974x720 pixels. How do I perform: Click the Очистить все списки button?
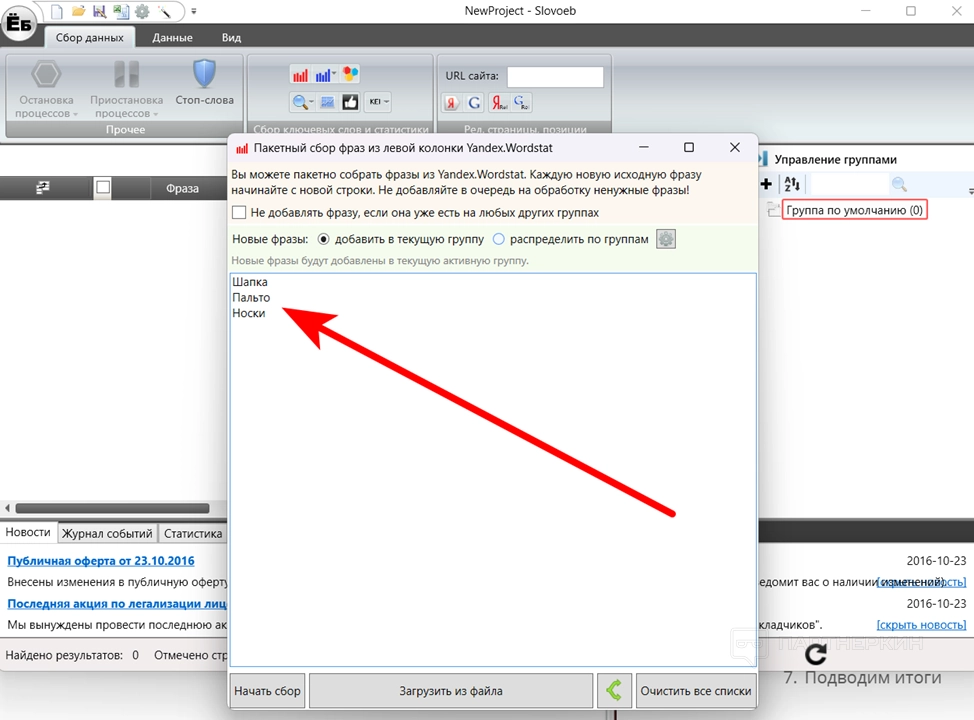[696, 691]
